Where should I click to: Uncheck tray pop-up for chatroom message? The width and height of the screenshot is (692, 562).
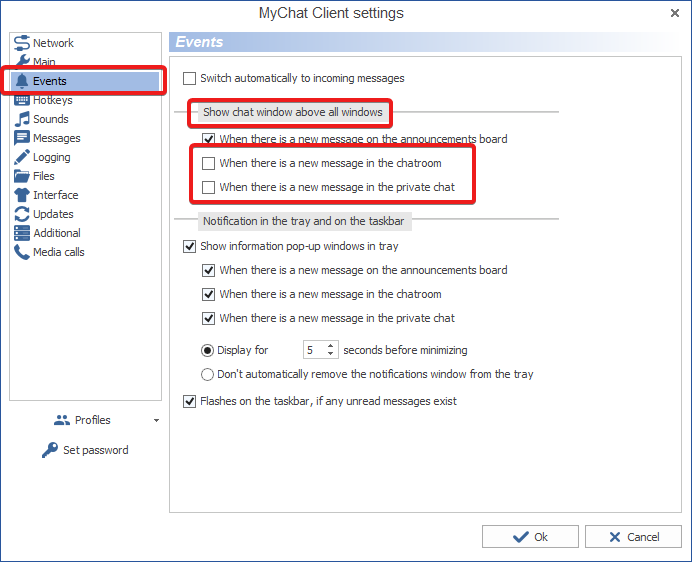pos(208,294)
